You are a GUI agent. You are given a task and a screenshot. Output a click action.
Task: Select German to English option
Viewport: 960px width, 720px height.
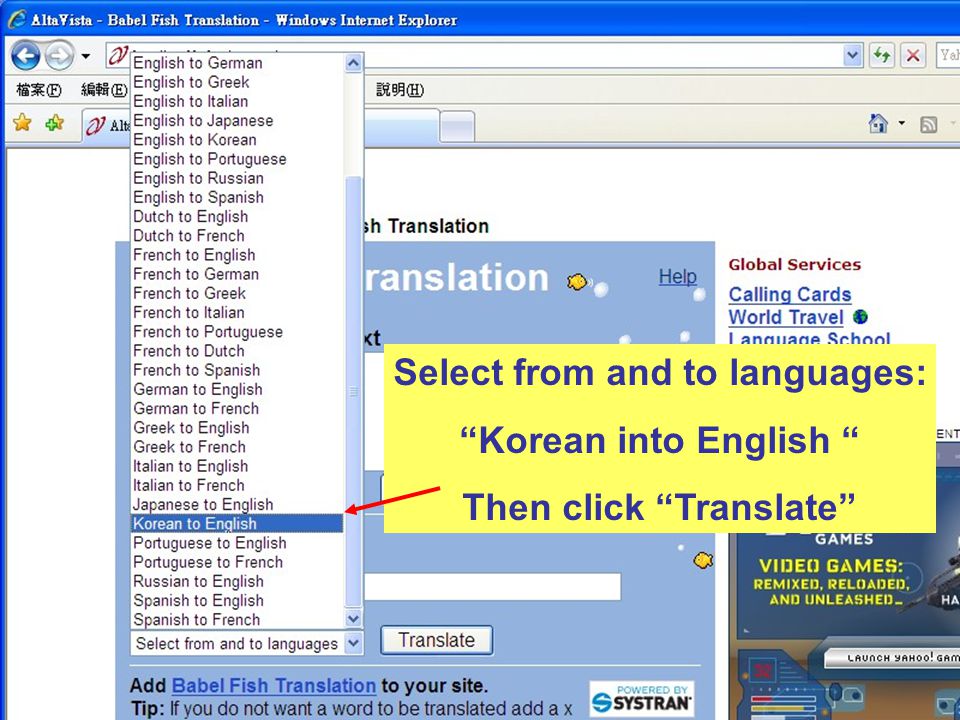pos(238,389)
